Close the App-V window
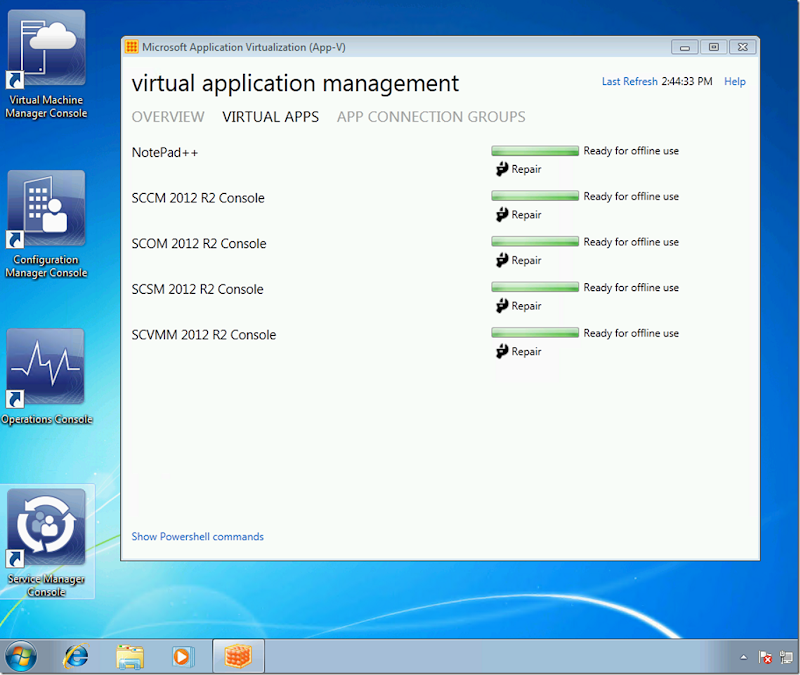The height and width of the screenshot is (675, 800). (x=743, y=47)
